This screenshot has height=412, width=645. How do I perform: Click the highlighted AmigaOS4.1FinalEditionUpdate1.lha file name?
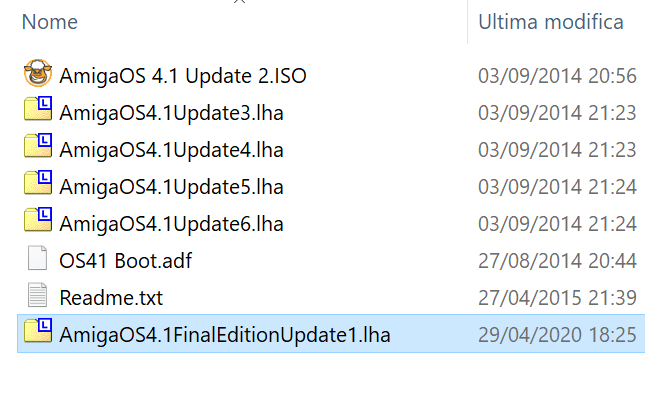pos(225,334)
